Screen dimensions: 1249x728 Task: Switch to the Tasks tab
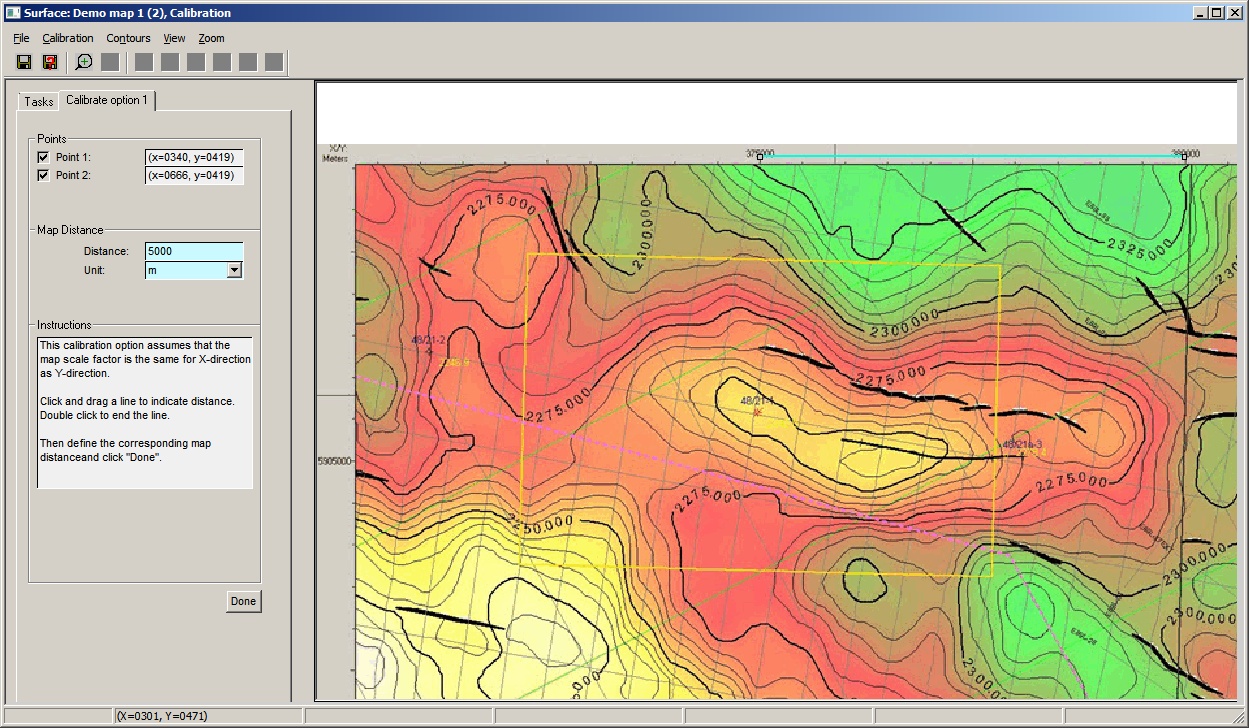point(39,102)
